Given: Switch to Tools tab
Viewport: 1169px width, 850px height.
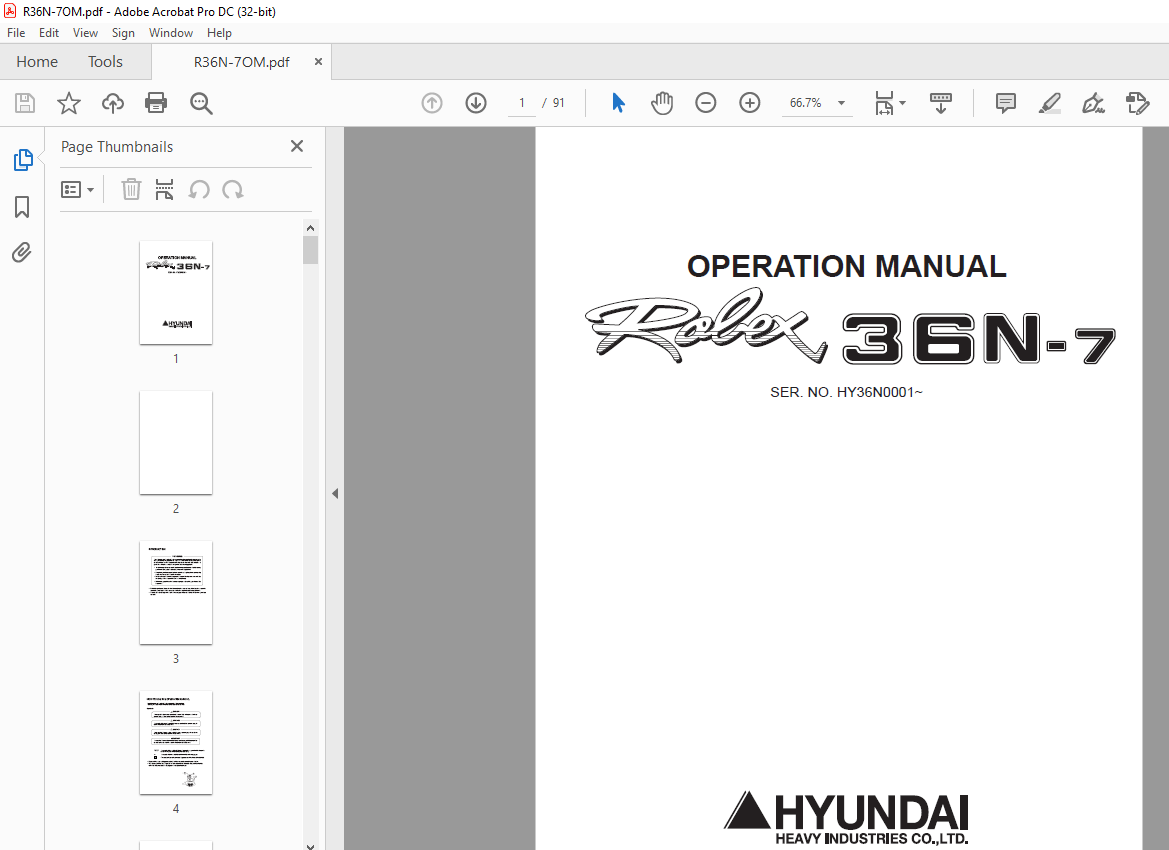Looking at the screenshot, I should pos(105,62).
